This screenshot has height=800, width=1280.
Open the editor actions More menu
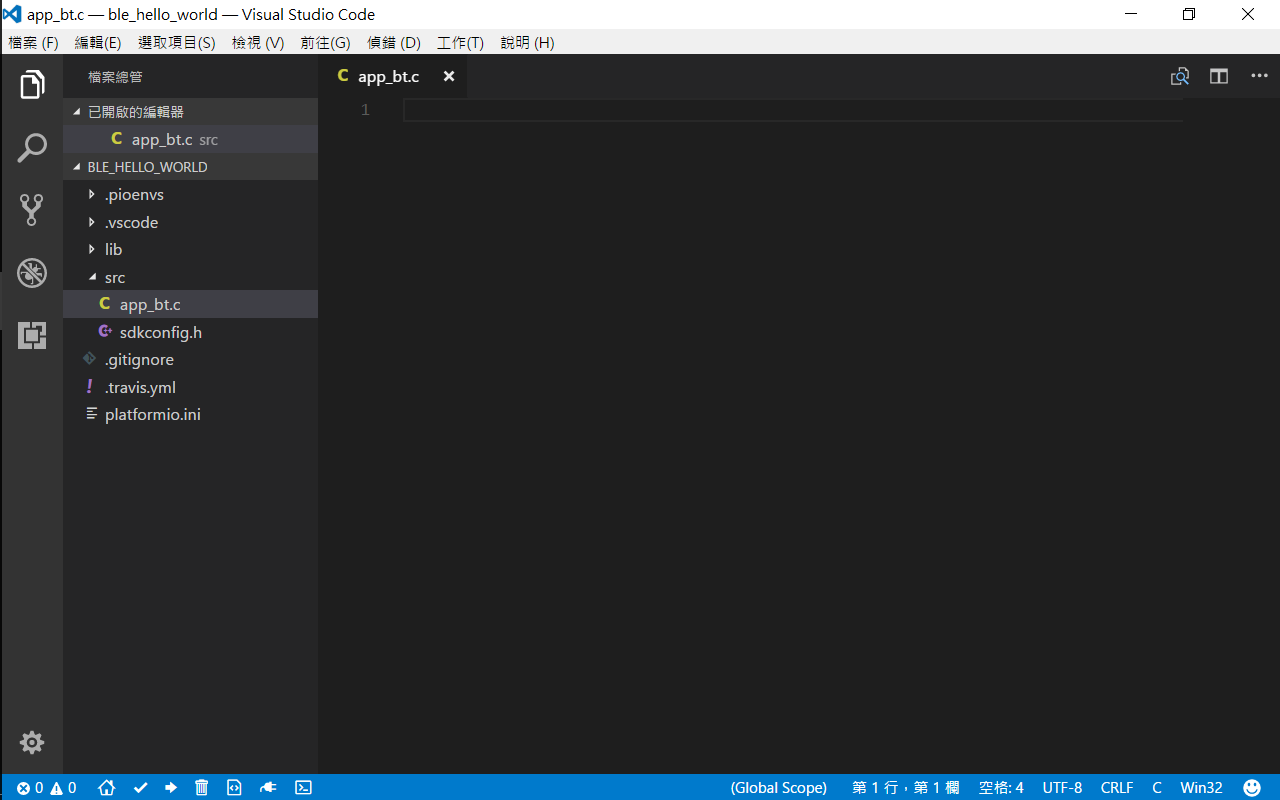tap(1258, 76)
